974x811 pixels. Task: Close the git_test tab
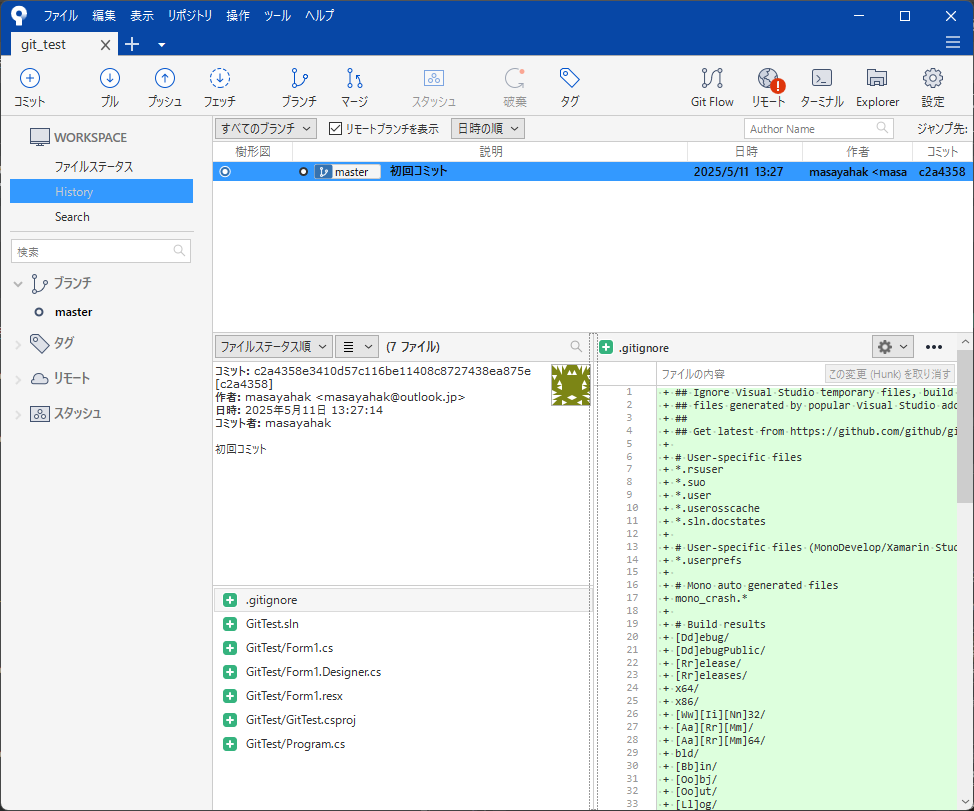click(x=106, y=45)
